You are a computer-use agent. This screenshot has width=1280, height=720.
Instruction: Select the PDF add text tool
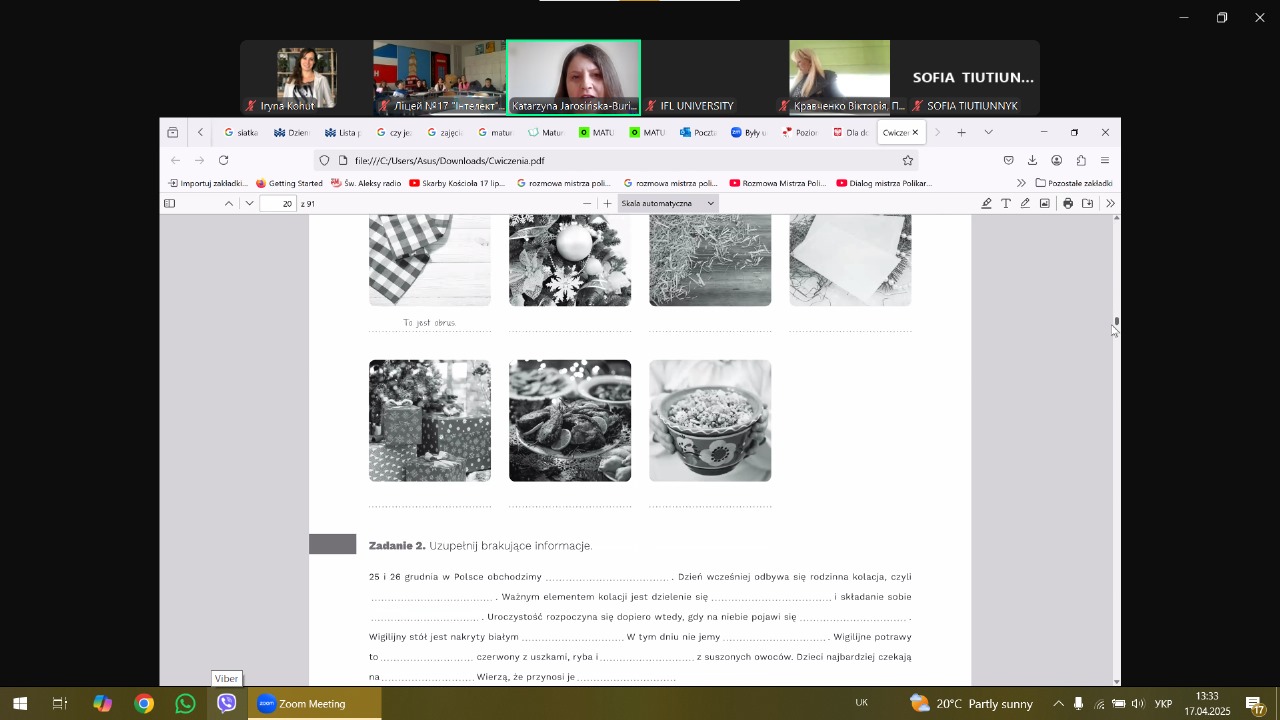1006,203
